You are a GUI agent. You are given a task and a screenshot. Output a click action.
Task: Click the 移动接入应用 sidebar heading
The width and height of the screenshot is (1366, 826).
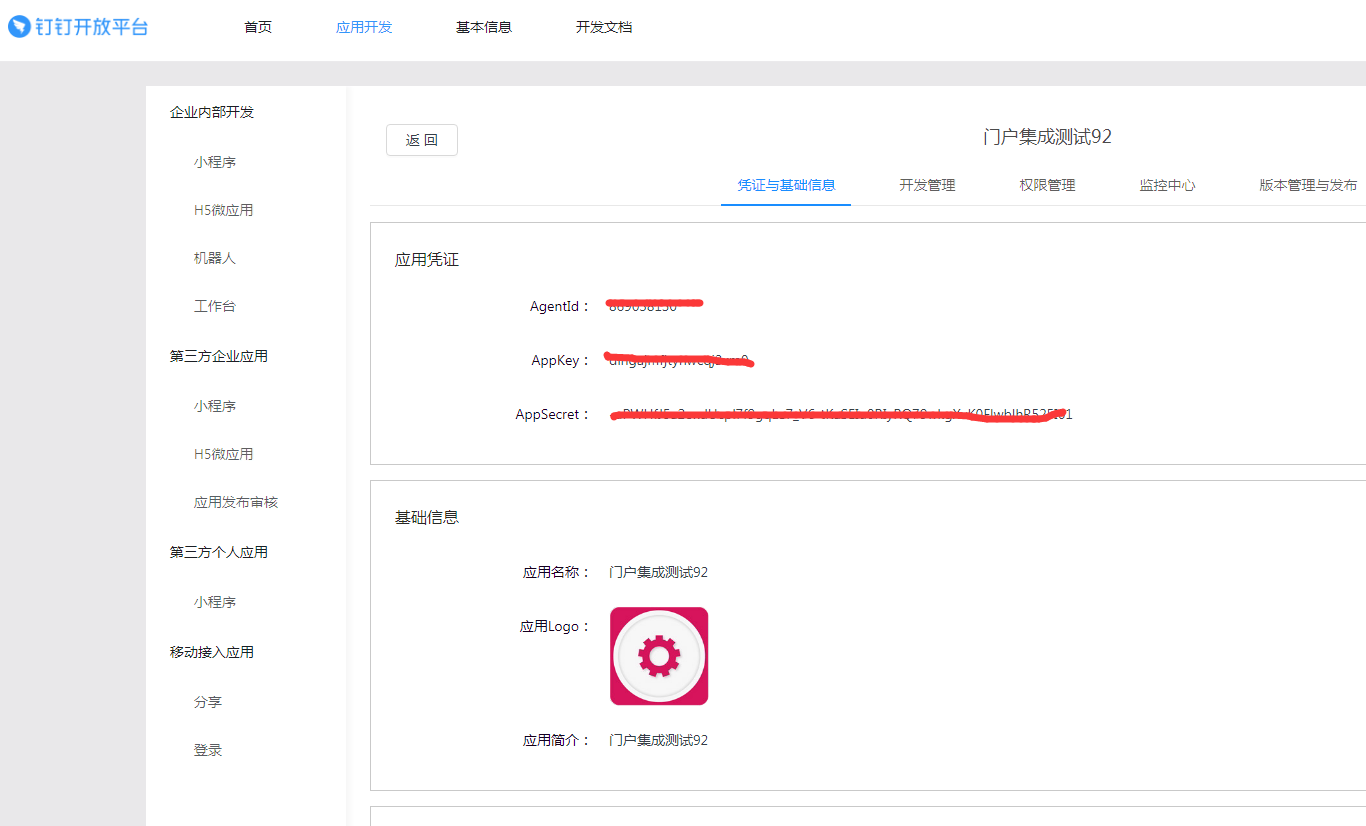pyautogui.click(x=212, y=652)
